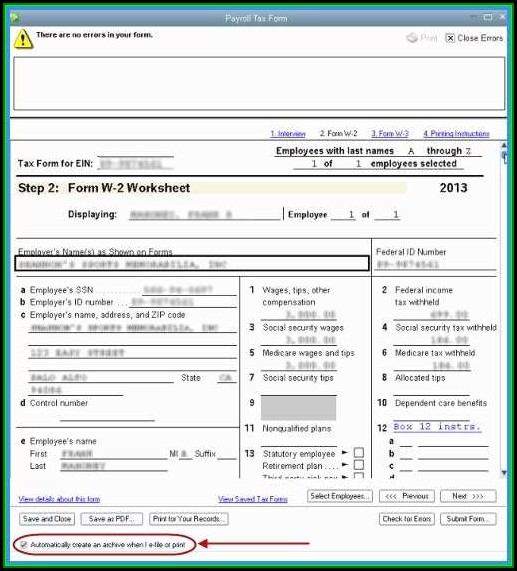Click the form scrollbar down arrow
The width and height of the screenshot is (517, 571).
pos(504,473)
